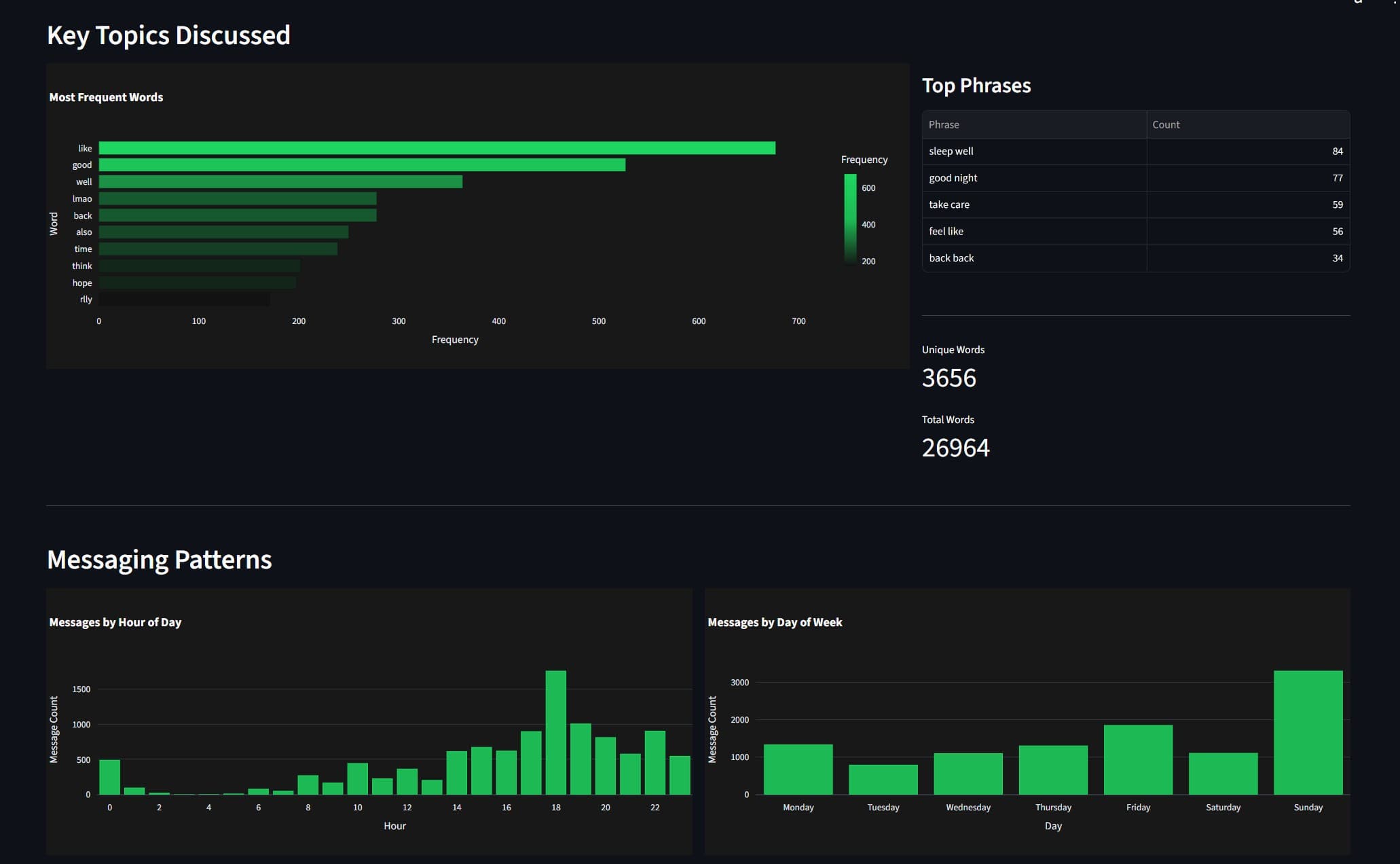Click the hour 0 message bar
The width and height of the screenshot is (1400, 864).
[x=109, y=777]
